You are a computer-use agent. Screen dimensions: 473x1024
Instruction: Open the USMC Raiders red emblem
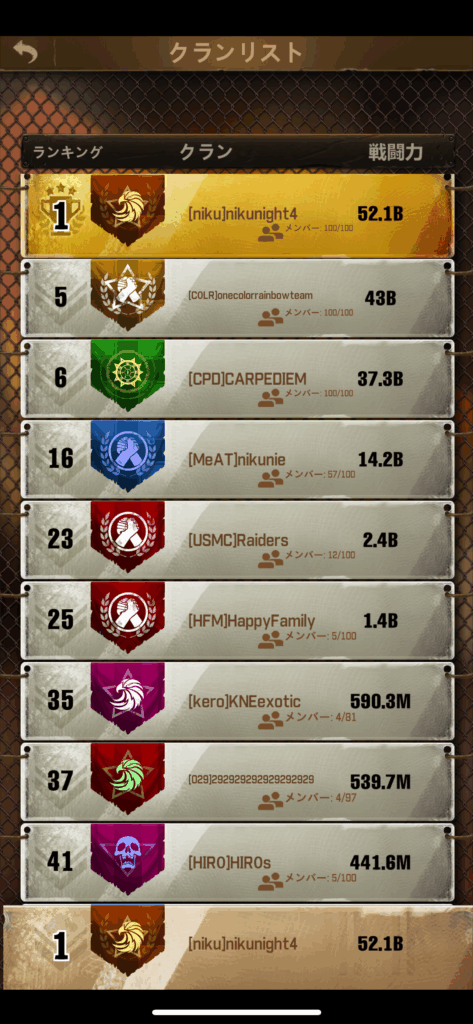tap(127, 536)
